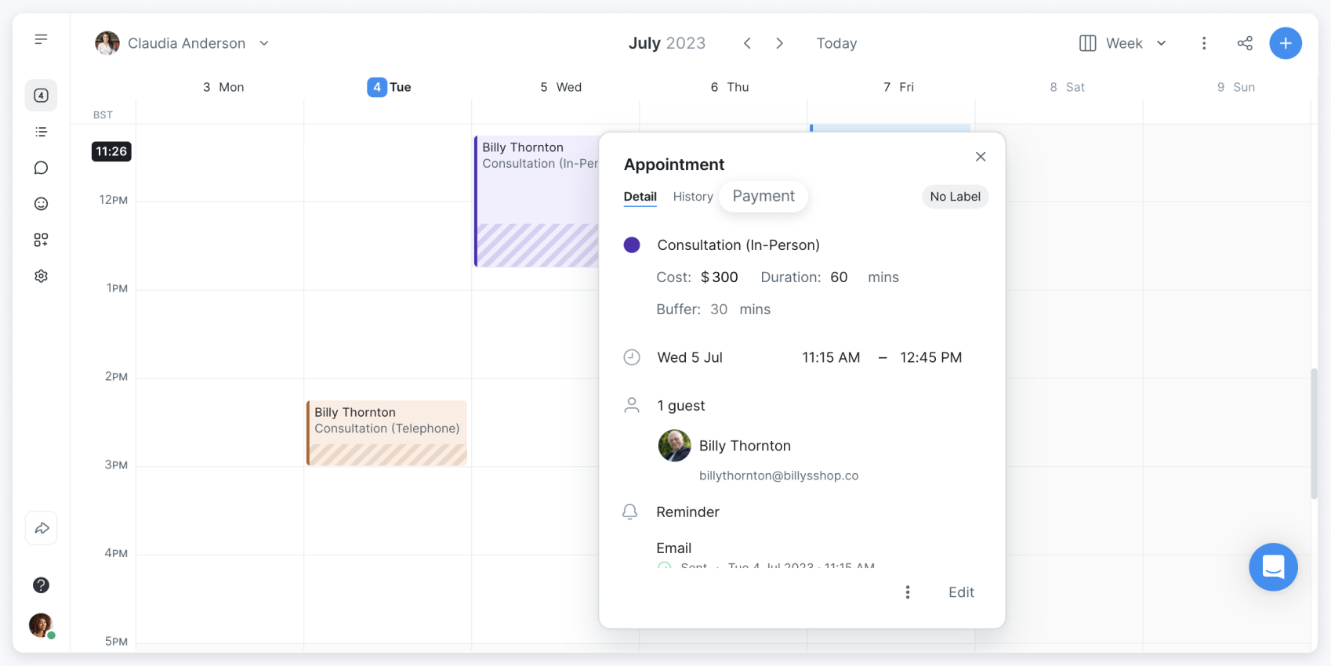This screenshot has width=1331, height=666.
Task: Open the three-dot overflow menu in top bar
Action: [x=1204, y=43]
